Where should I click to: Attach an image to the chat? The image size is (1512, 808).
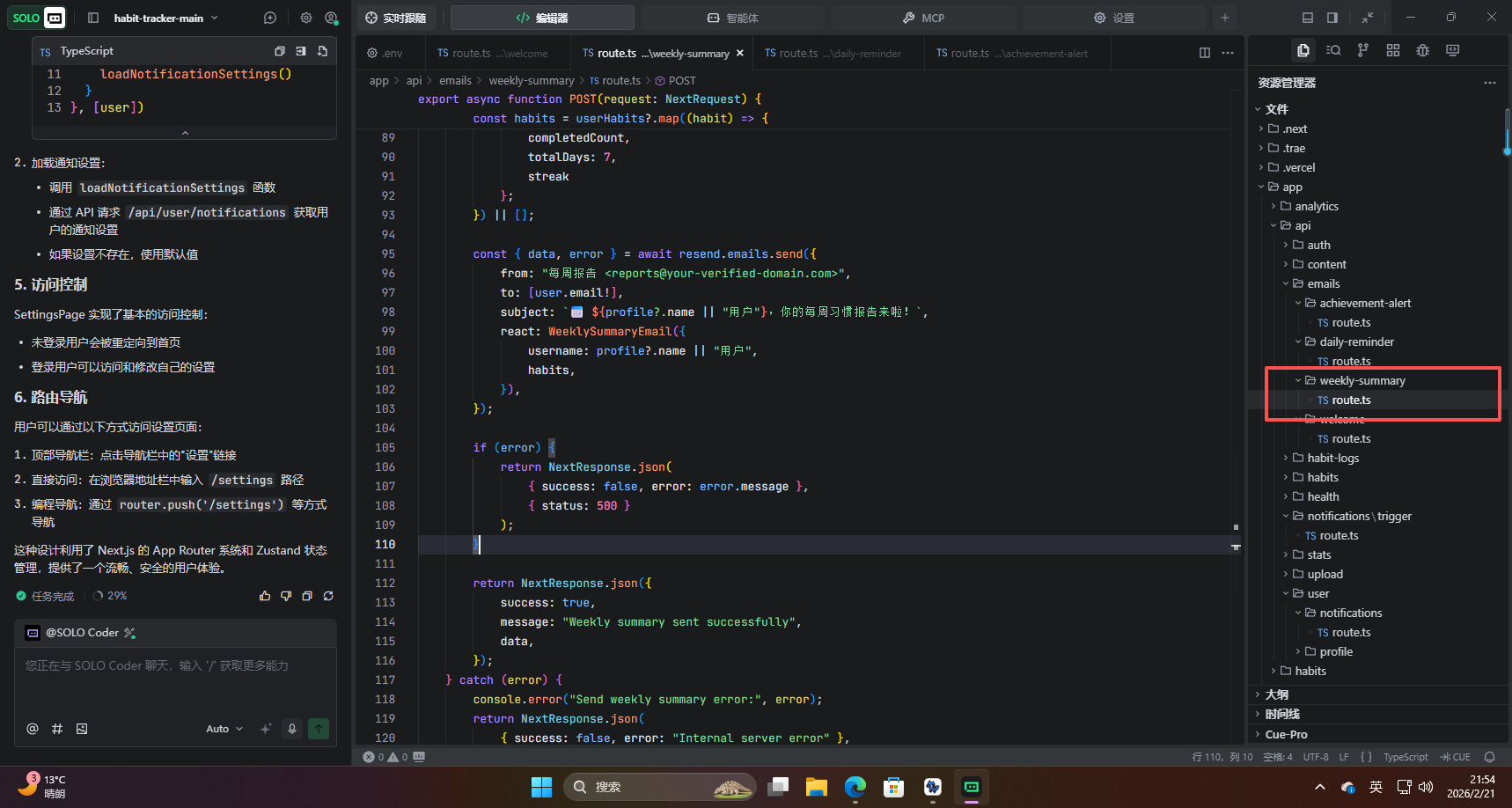point(82,729)
